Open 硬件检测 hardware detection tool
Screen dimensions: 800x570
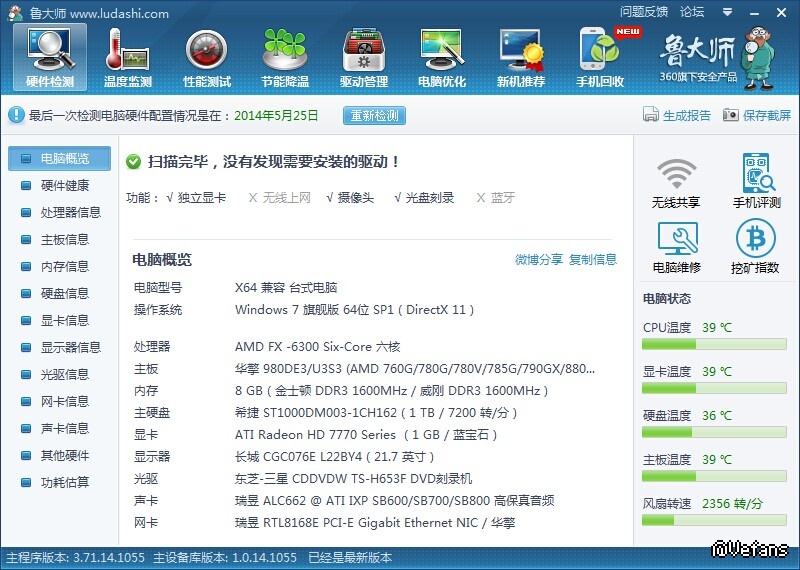click(x=50, y=58)
